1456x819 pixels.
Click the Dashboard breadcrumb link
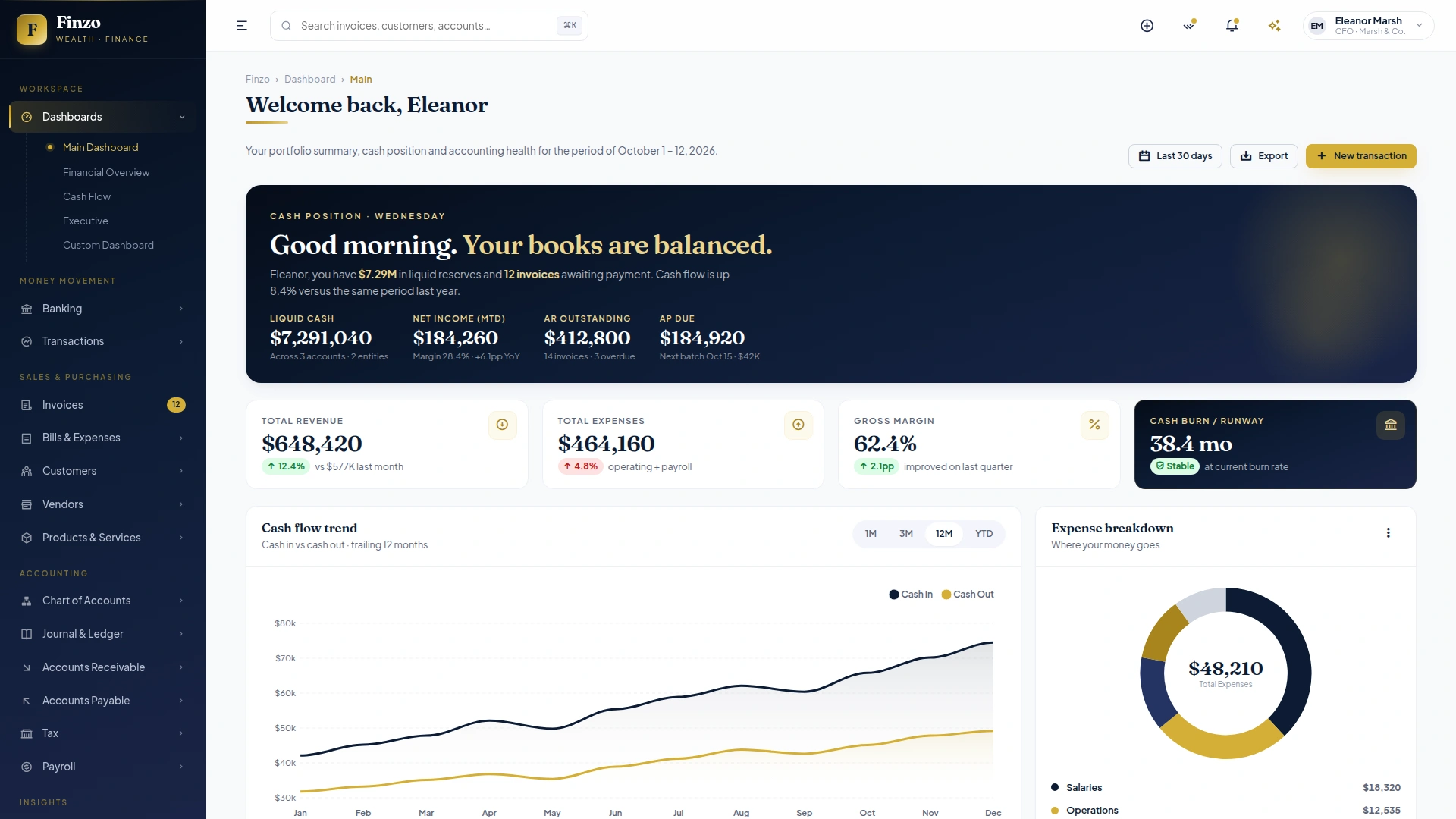309,80
